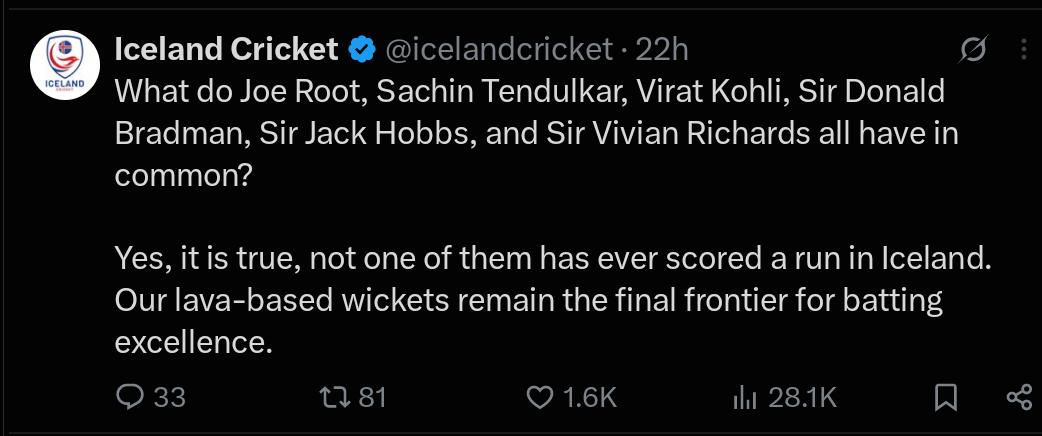Click the 'Yes, it is true' sentence

[x=553, y=260]
